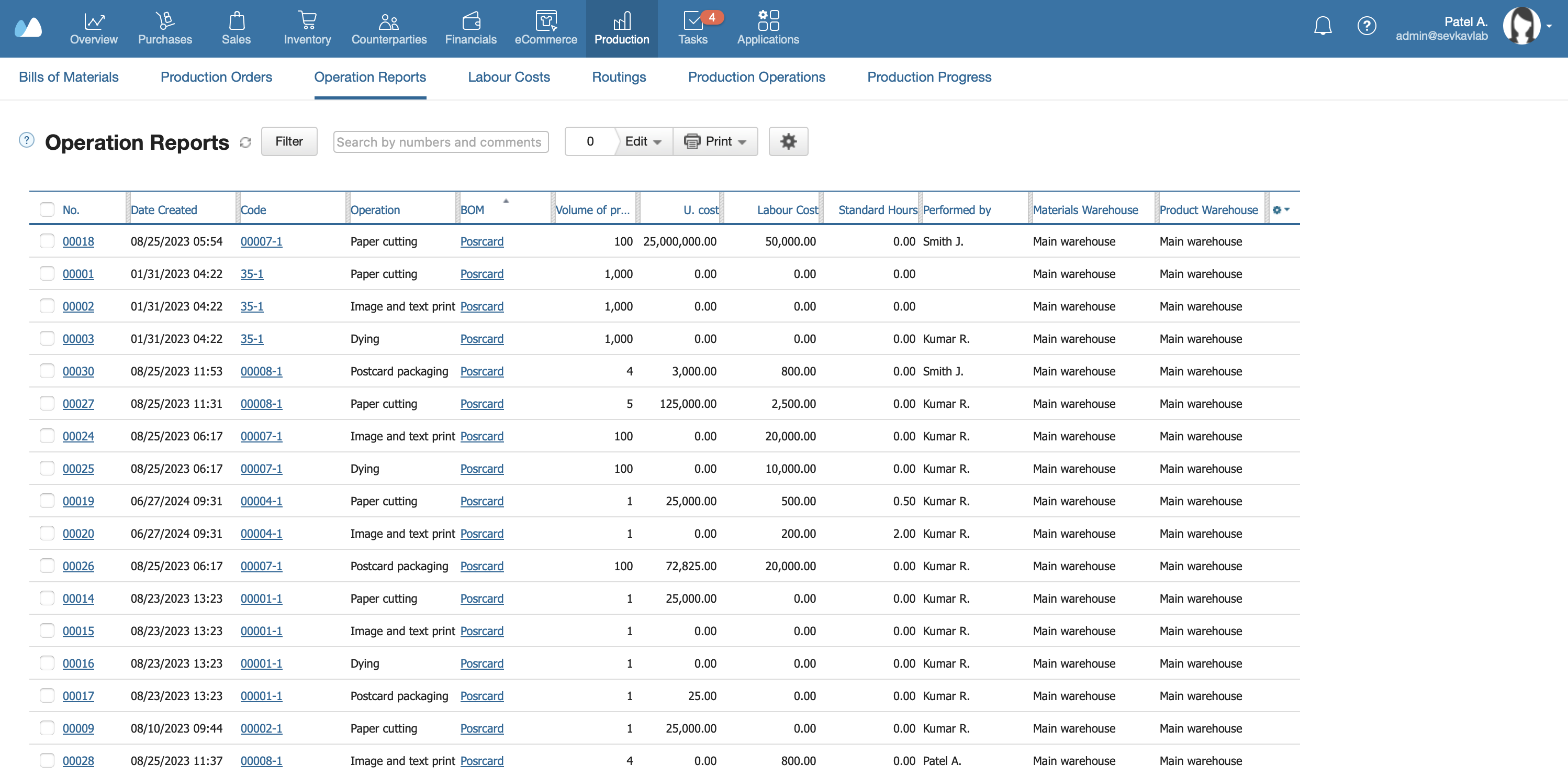Screen dimensions: 1568x775
Task: Sort by the Standard Hours column
Action: tap(877, 210)
